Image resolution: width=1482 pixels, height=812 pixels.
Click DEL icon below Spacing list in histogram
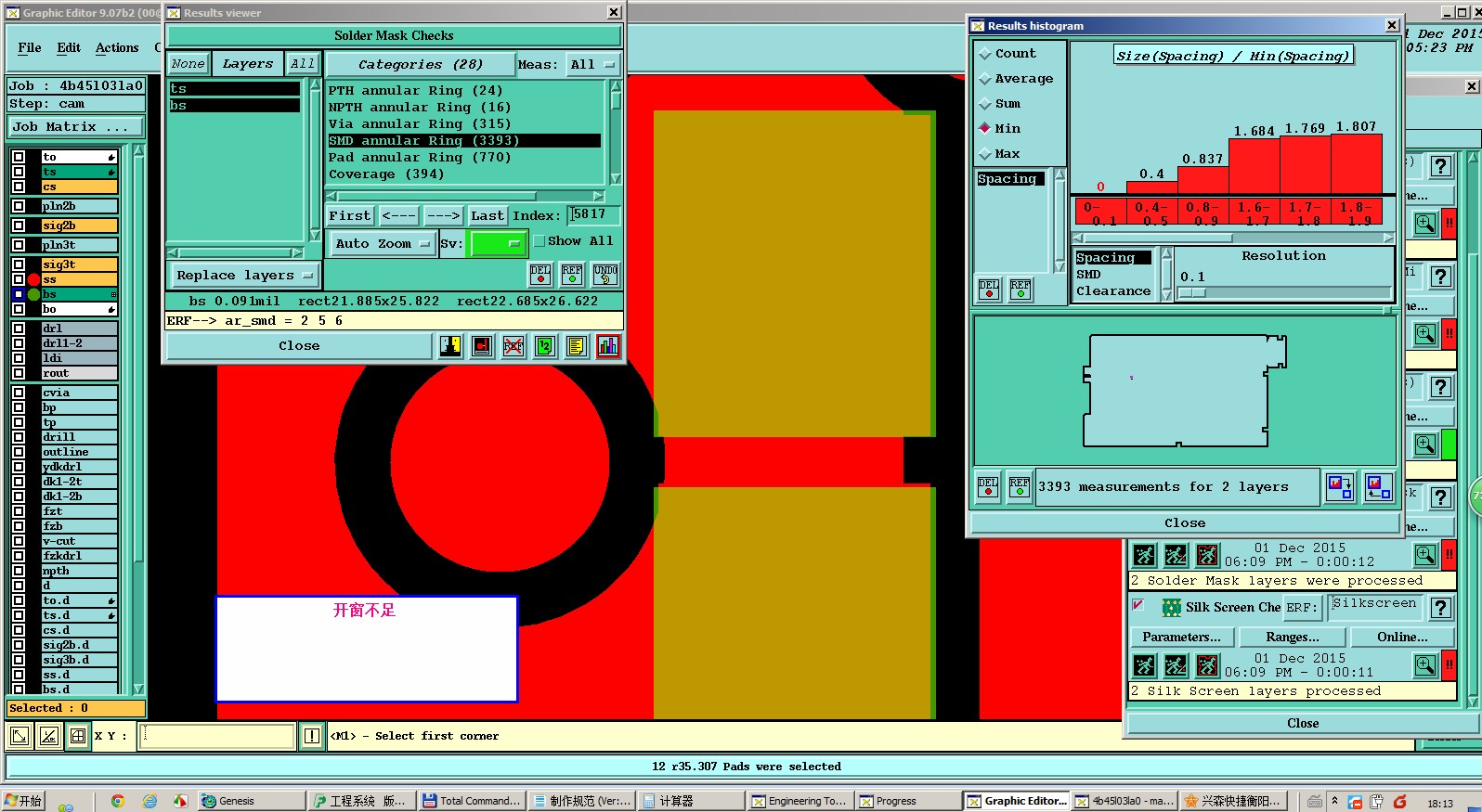(989, 290)
